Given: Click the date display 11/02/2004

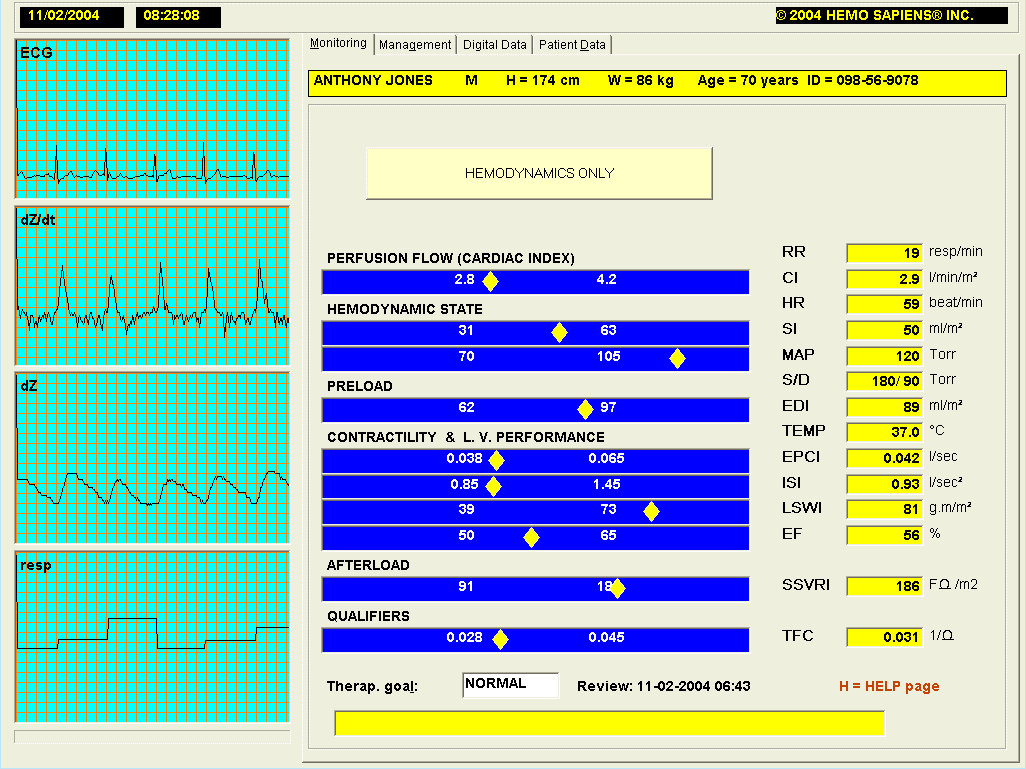Looking at the screenshot, I should (x=71, y=17).
